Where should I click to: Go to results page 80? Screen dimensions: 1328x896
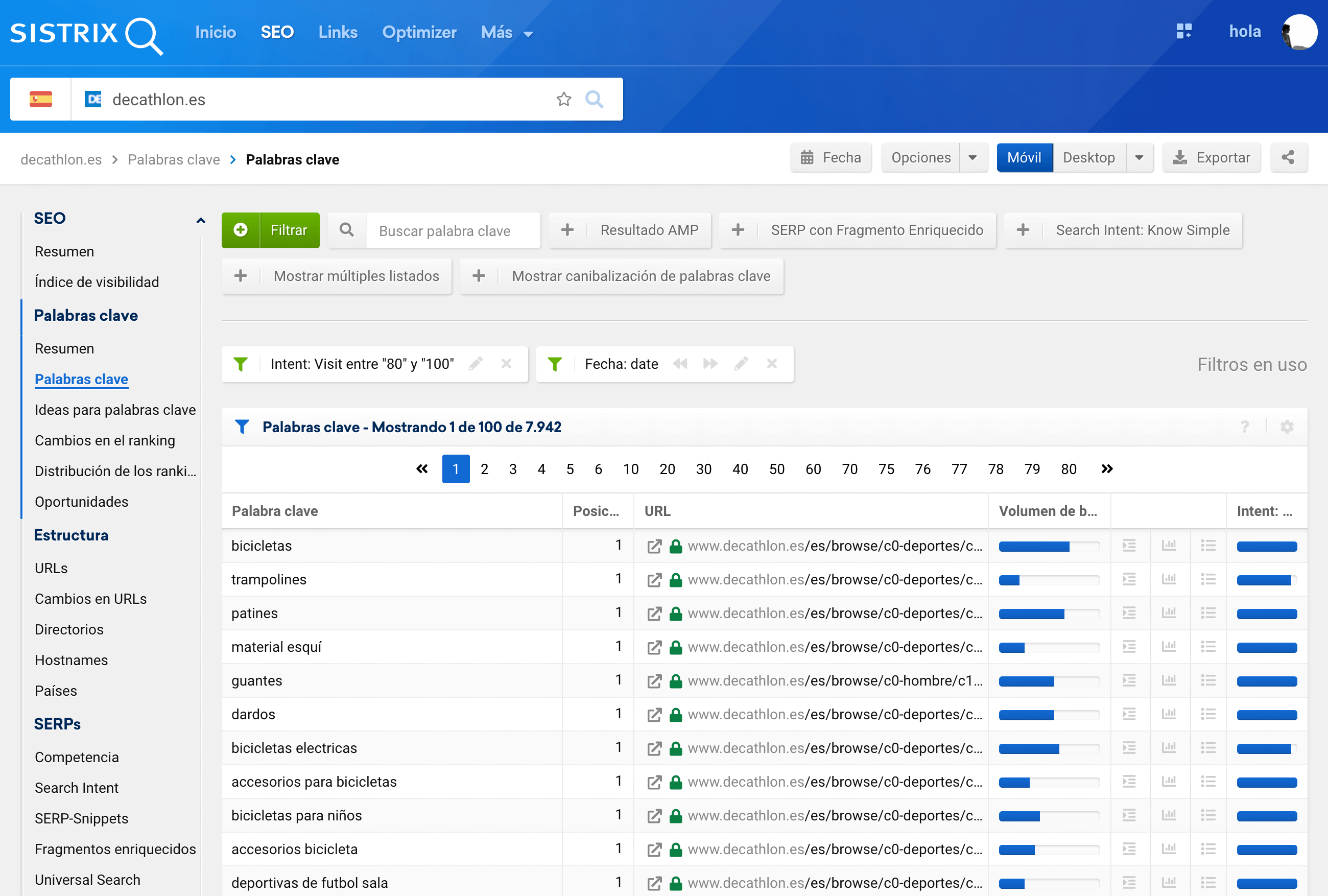1068,469
